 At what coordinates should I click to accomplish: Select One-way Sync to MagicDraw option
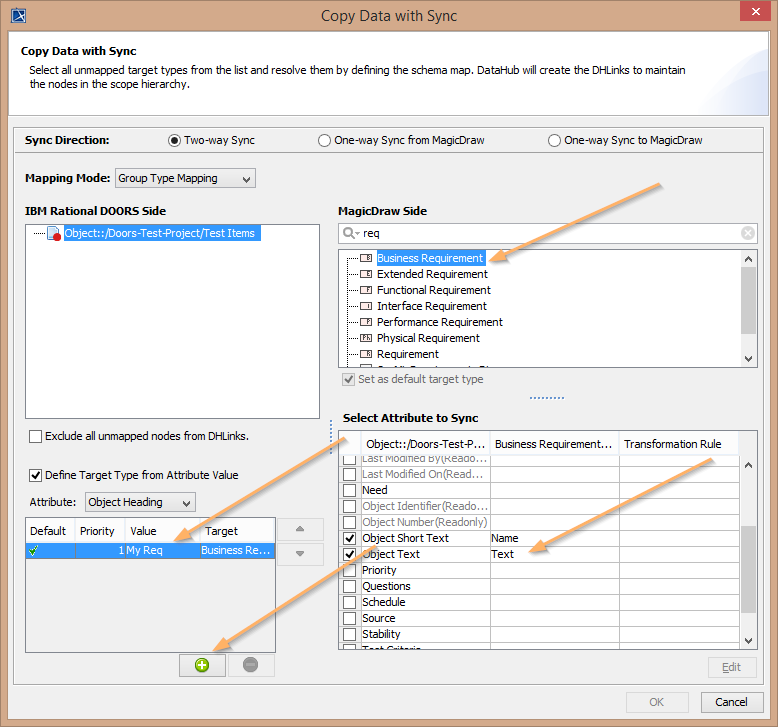pos(554,140)
